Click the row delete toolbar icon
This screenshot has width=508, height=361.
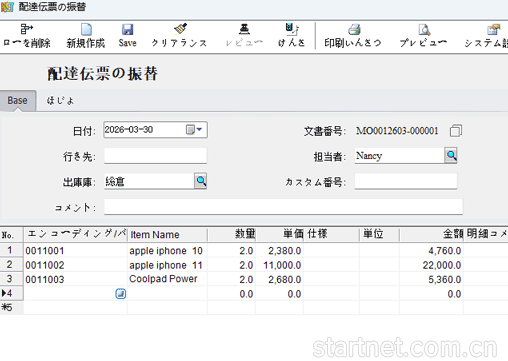(26, 29)
